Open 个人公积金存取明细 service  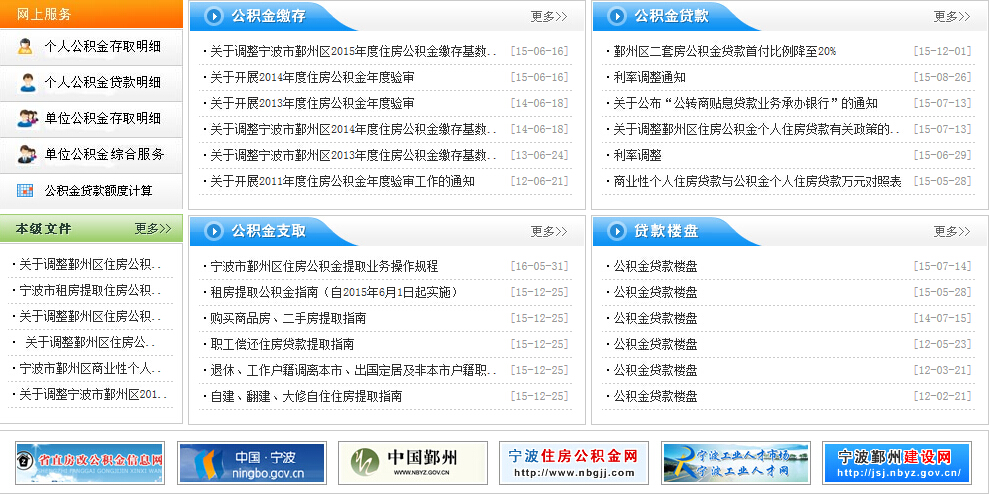(x=102, y=47)
